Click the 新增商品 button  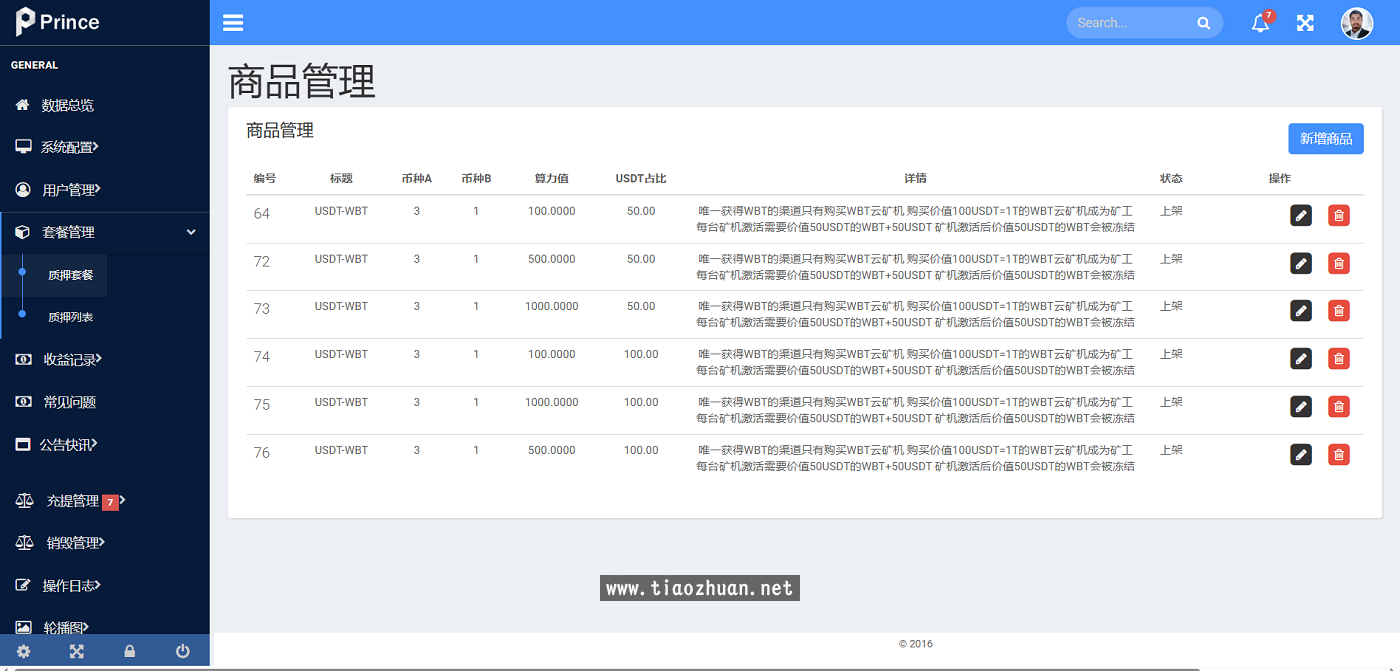pos(1325,139)
